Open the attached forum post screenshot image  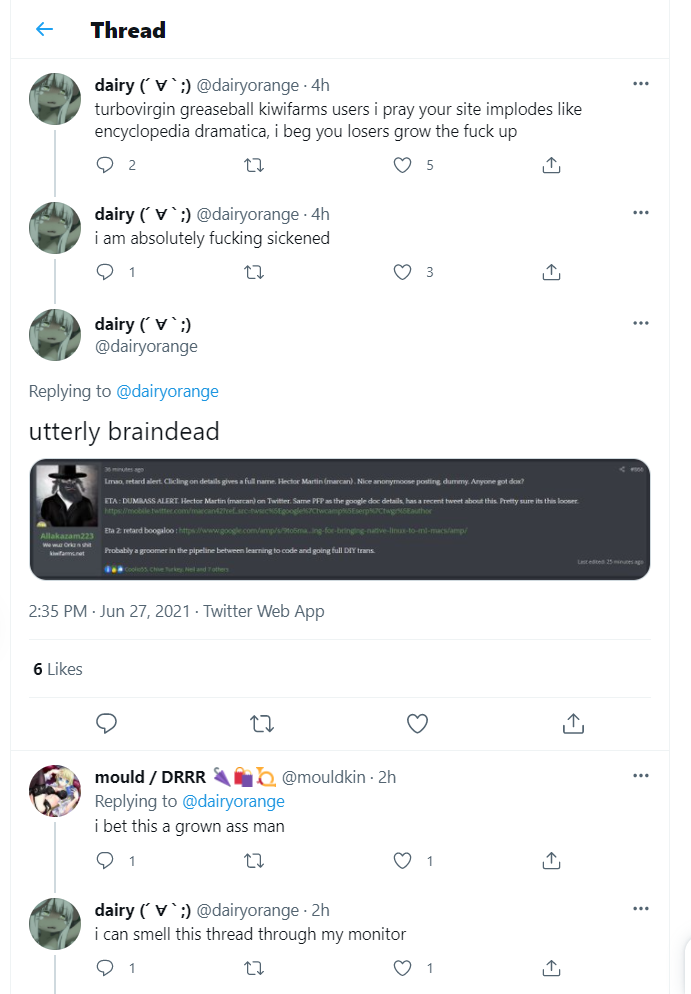click(340, 519)
